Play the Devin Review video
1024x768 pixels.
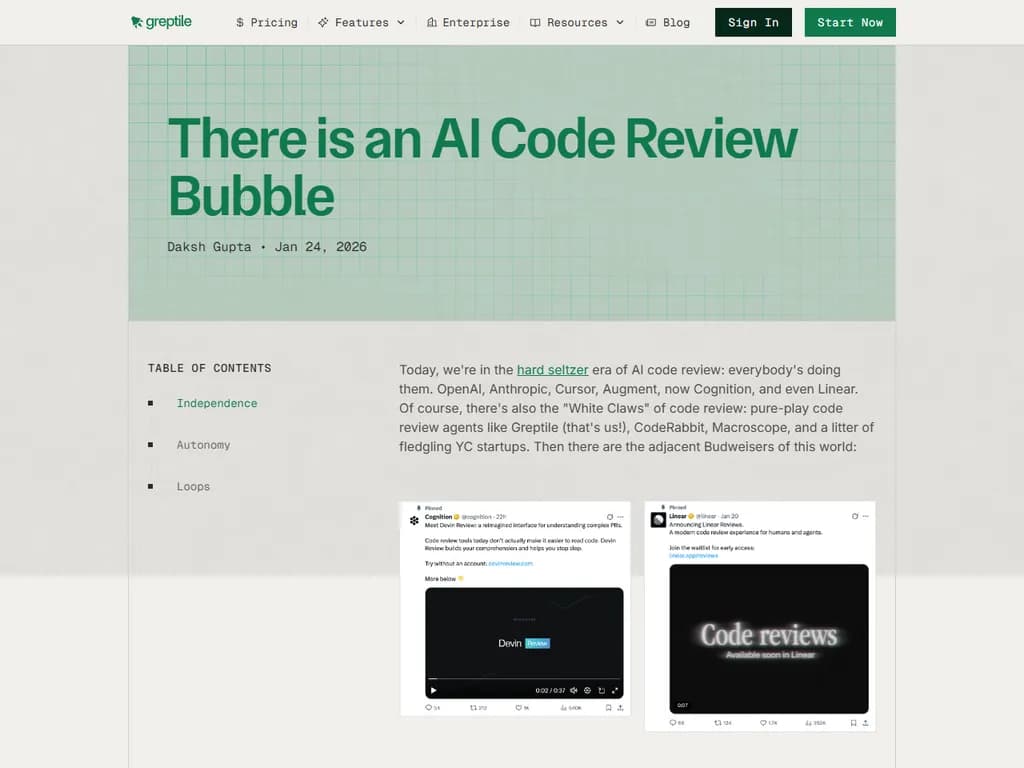click(x=433, y=690)
